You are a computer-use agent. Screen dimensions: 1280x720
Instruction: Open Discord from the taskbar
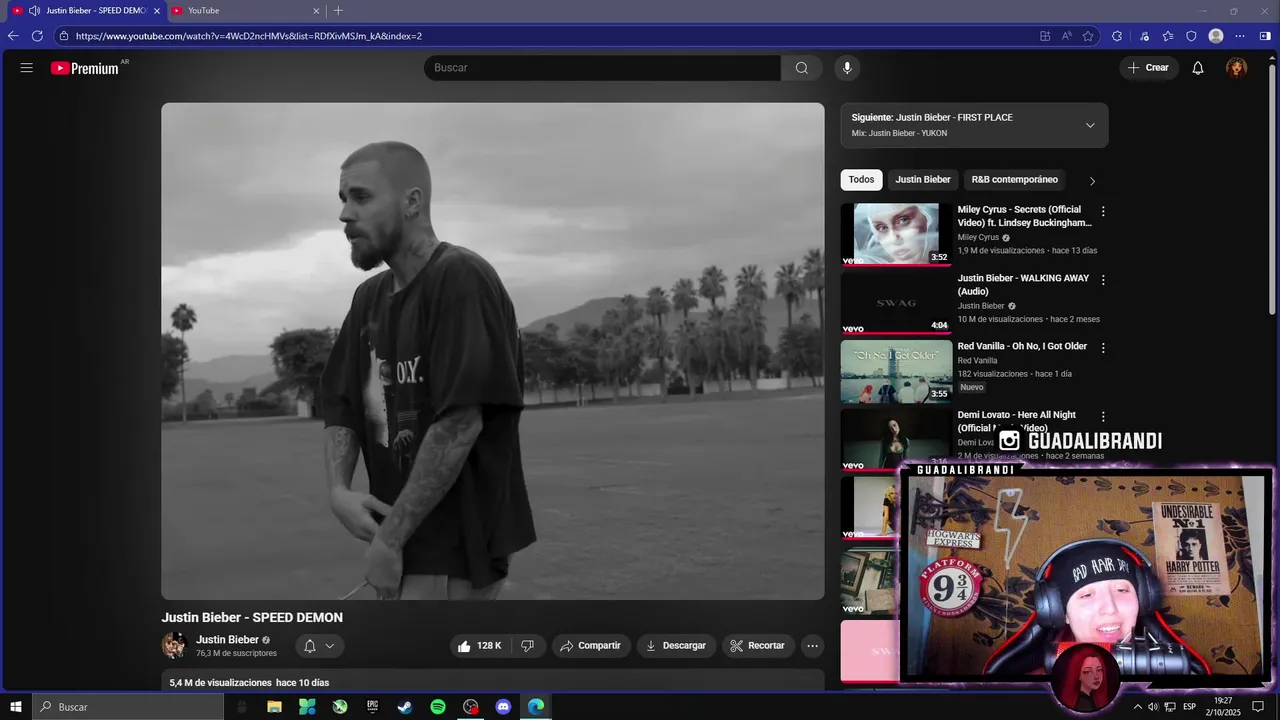[x=503, y=707]
